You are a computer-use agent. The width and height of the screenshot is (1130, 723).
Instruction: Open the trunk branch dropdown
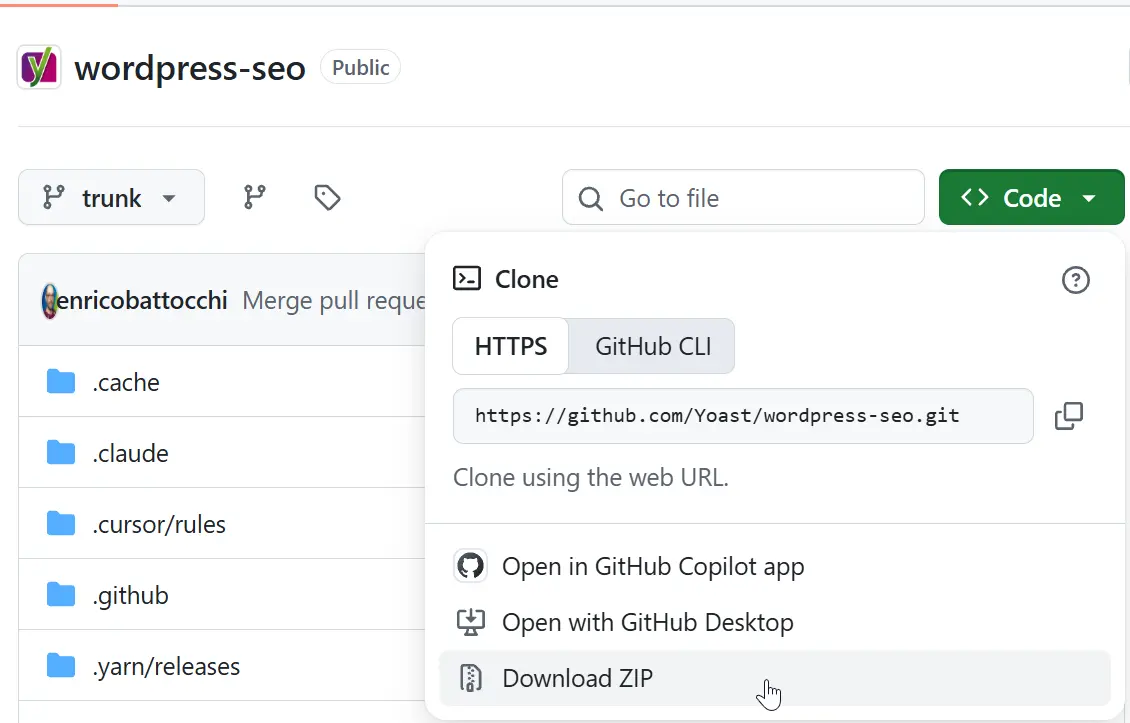pyautogui.click(x=111, y=197)
